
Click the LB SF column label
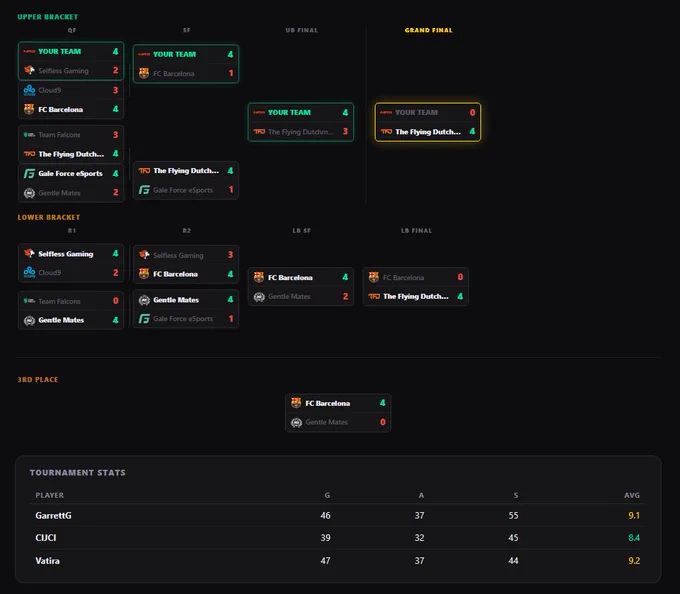(301, 231)
